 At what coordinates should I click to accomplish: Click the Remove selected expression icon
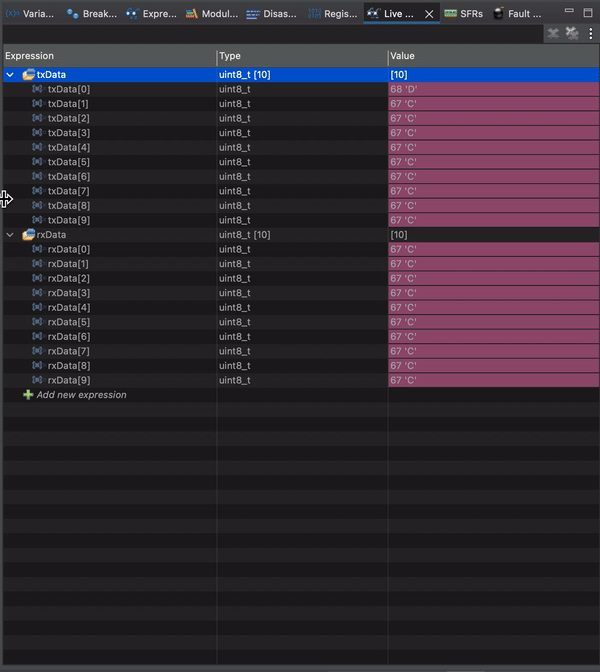[553, 33]
